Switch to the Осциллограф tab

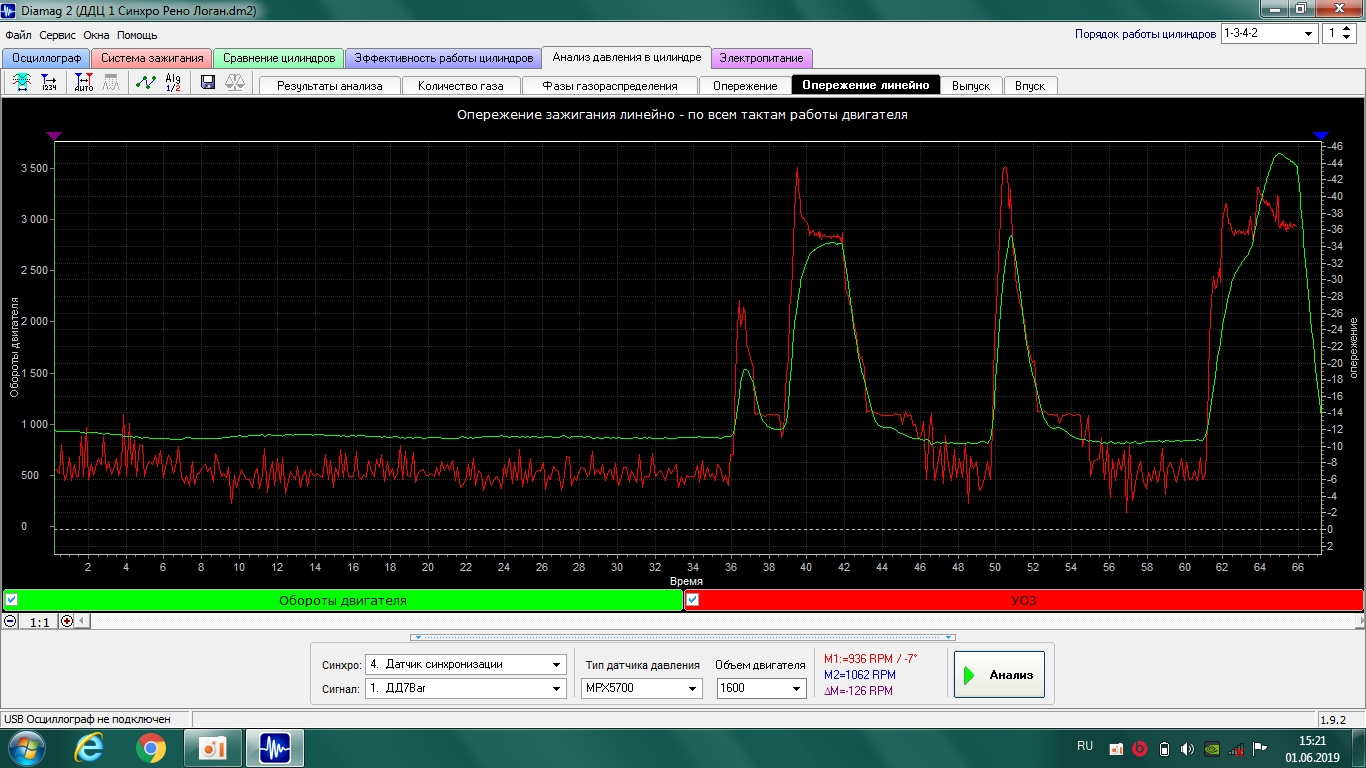[46, 58]
